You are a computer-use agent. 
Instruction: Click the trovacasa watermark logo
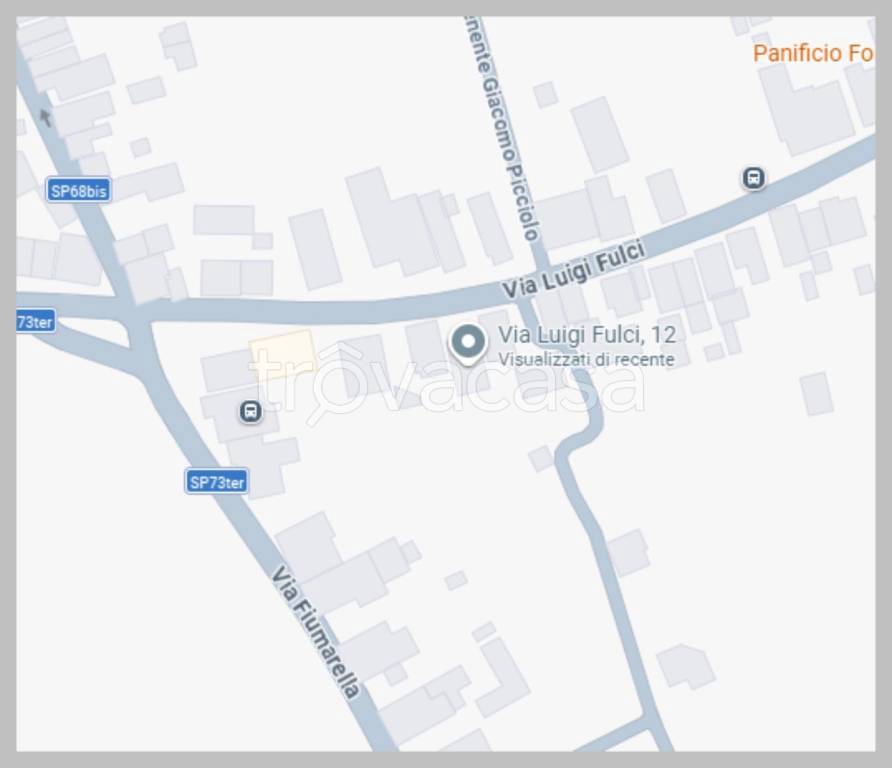click(448, 381)
